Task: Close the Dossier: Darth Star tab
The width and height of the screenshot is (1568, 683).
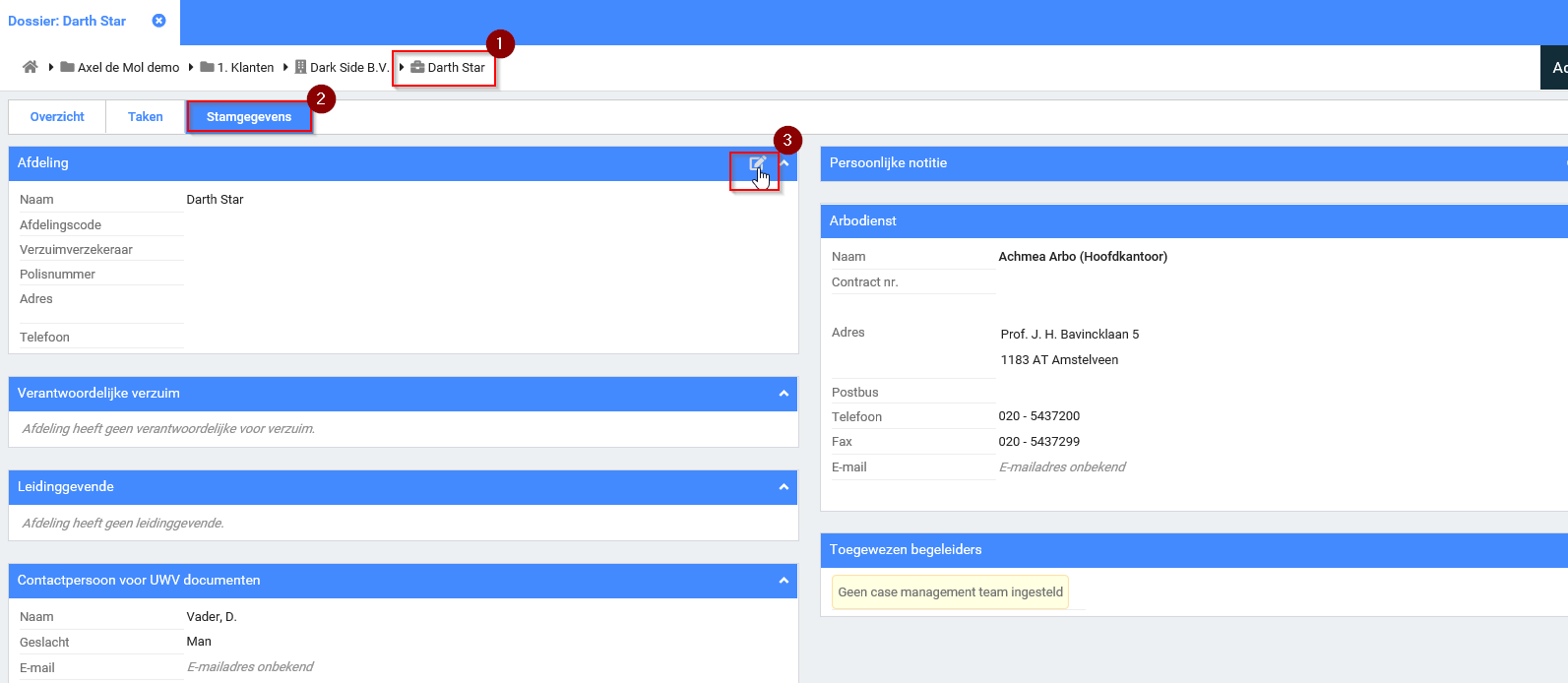Action: 158,21
